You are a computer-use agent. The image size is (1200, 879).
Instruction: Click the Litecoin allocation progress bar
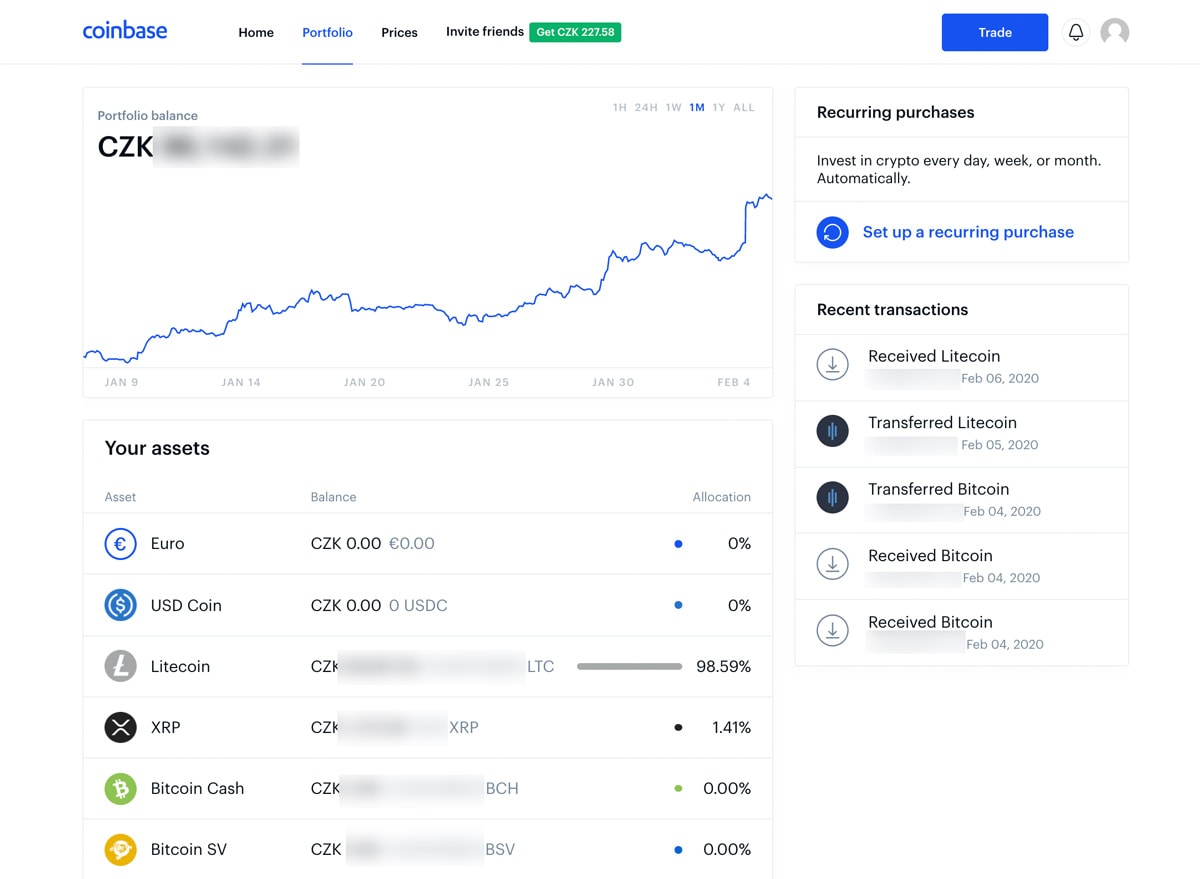tap(629, 666)
